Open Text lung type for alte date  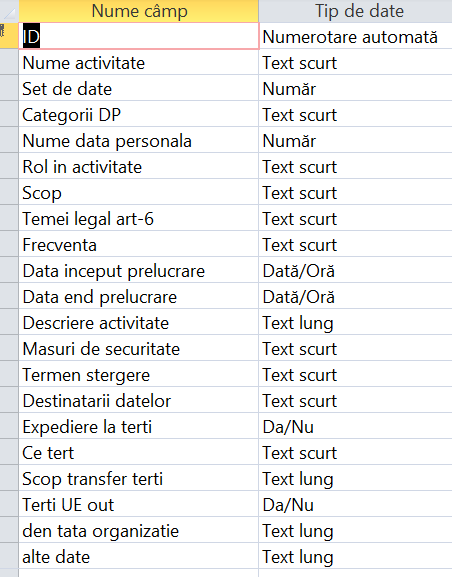click(x=356, y=557)
